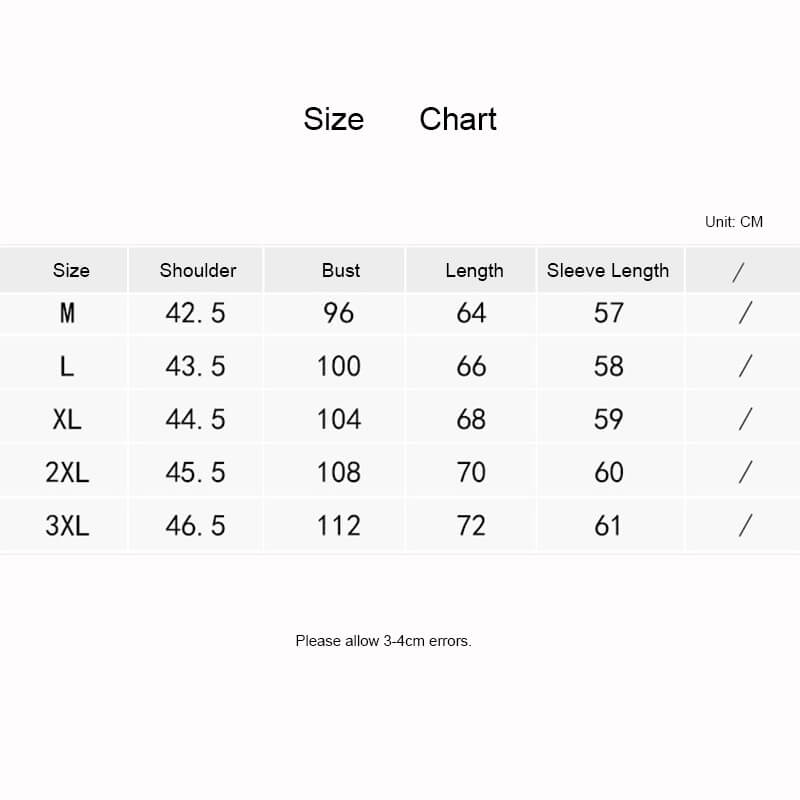Image resolution: width=800 pixels, height=800 pixels.
Task: Click sleeve length value 60
Action: tap(608, 472)
